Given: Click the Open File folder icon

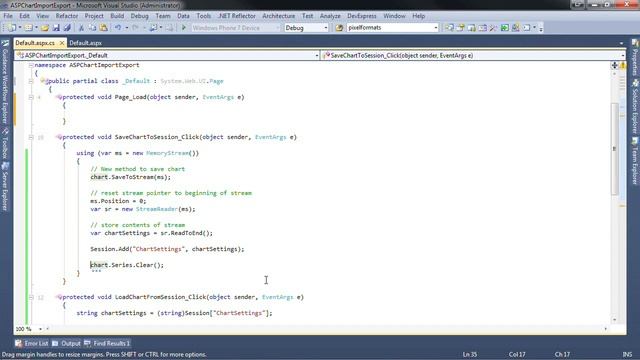Looking at the screenshot, I should point(45,28).
